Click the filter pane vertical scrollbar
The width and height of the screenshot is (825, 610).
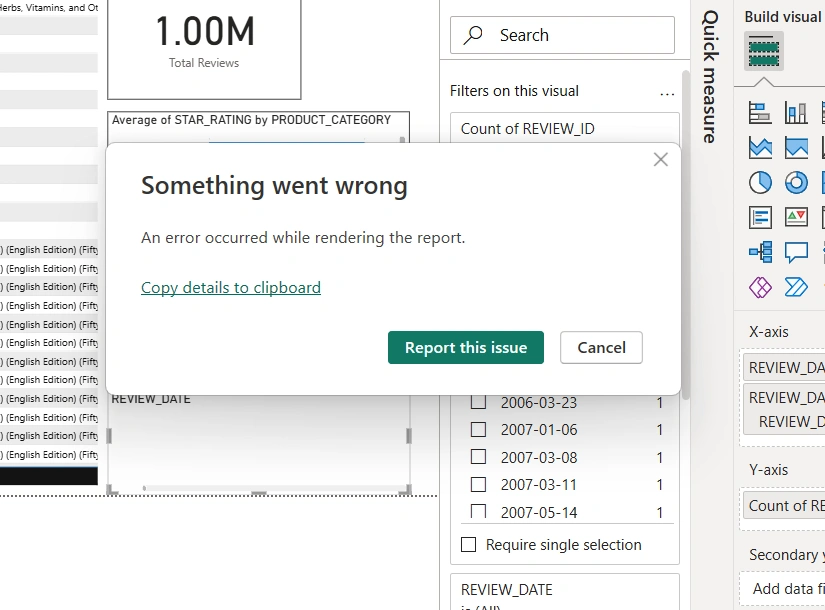point(685,234)
